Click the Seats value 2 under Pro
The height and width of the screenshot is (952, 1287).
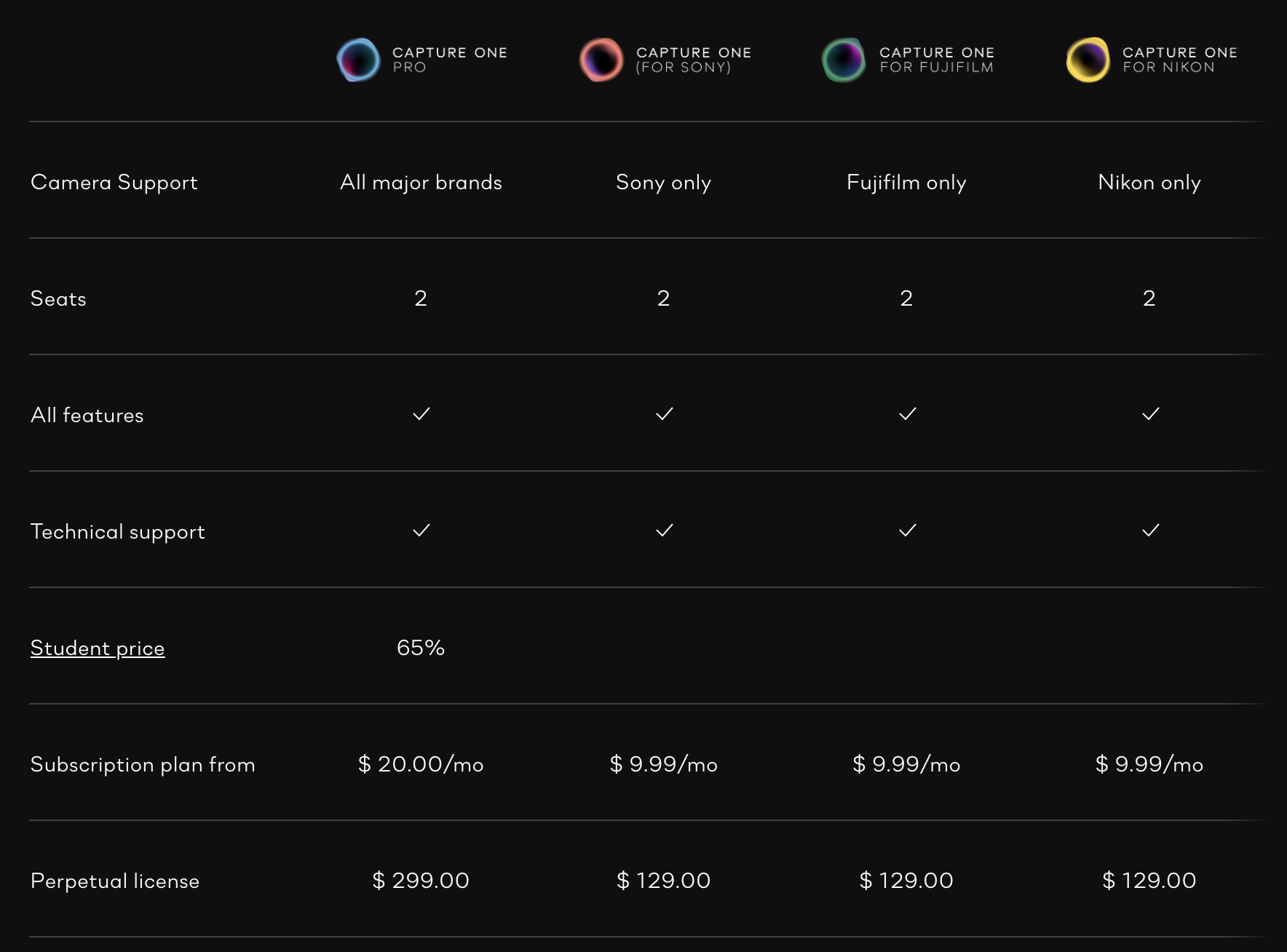pyautogui.click(x=421, y=298)
